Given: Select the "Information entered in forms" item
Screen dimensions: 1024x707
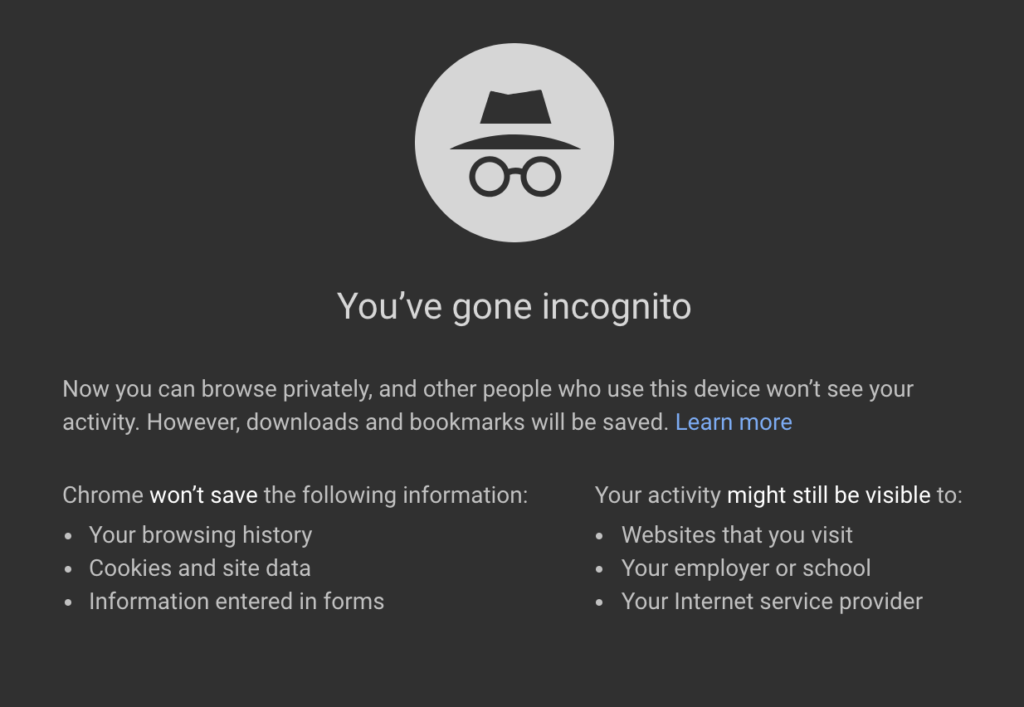Looking at the screenshot, I should click(236, 601).
